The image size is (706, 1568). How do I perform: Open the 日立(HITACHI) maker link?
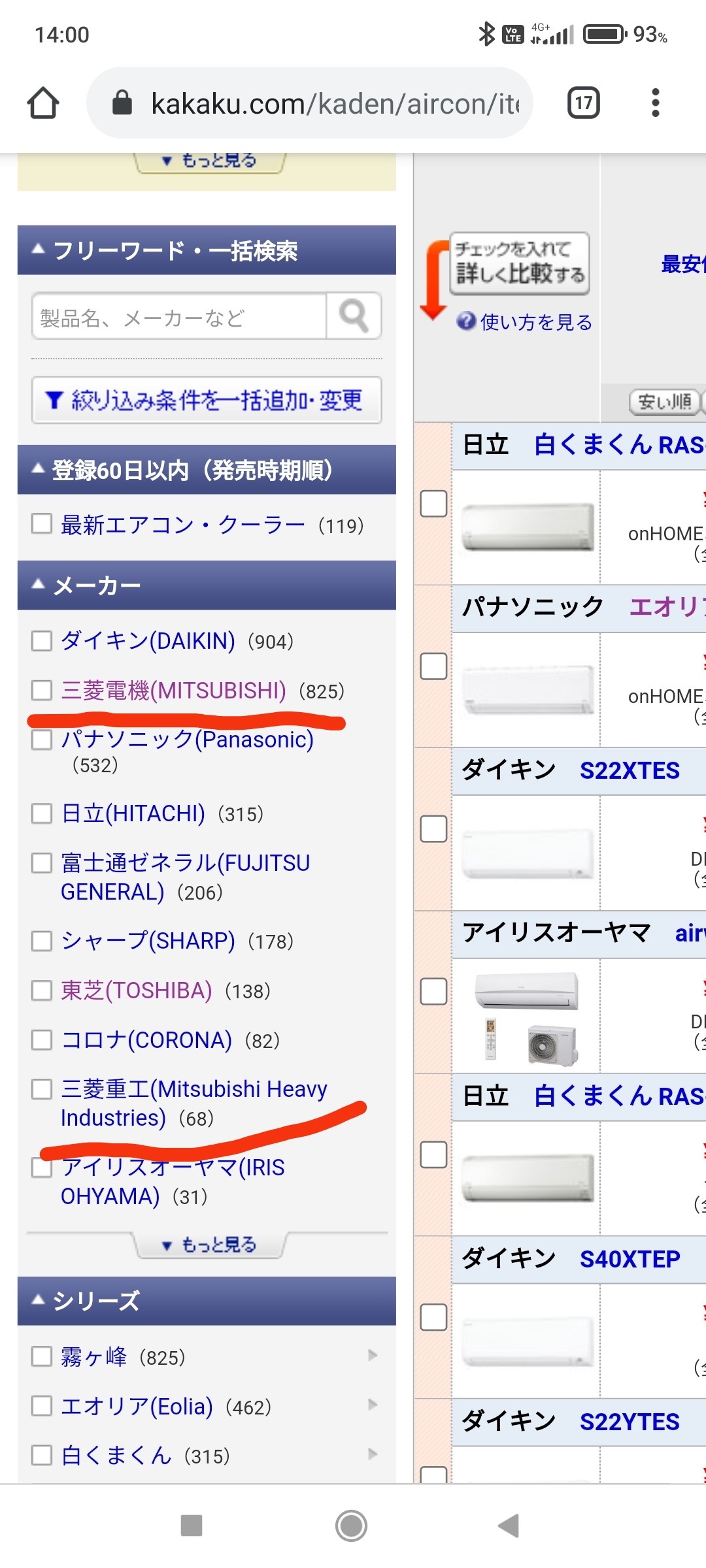click(133, 813)
